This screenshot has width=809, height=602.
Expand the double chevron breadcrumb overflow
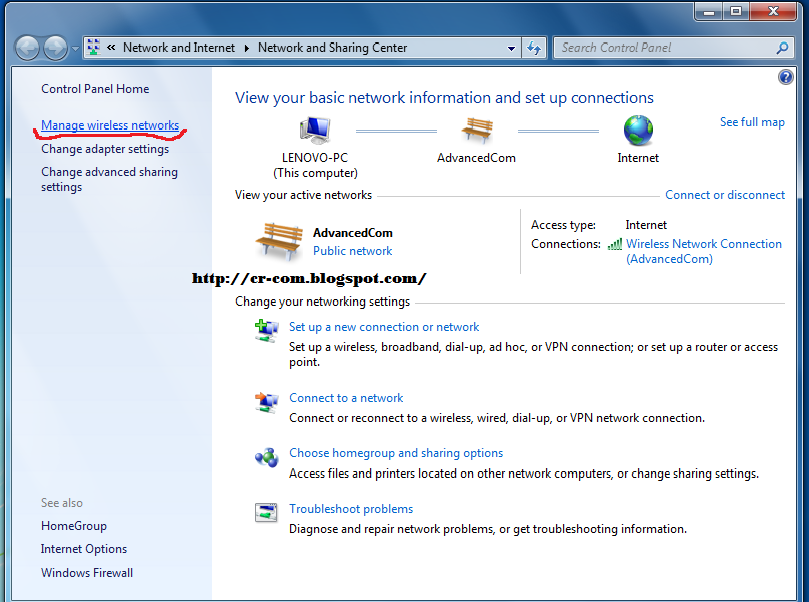pos(111,48)
